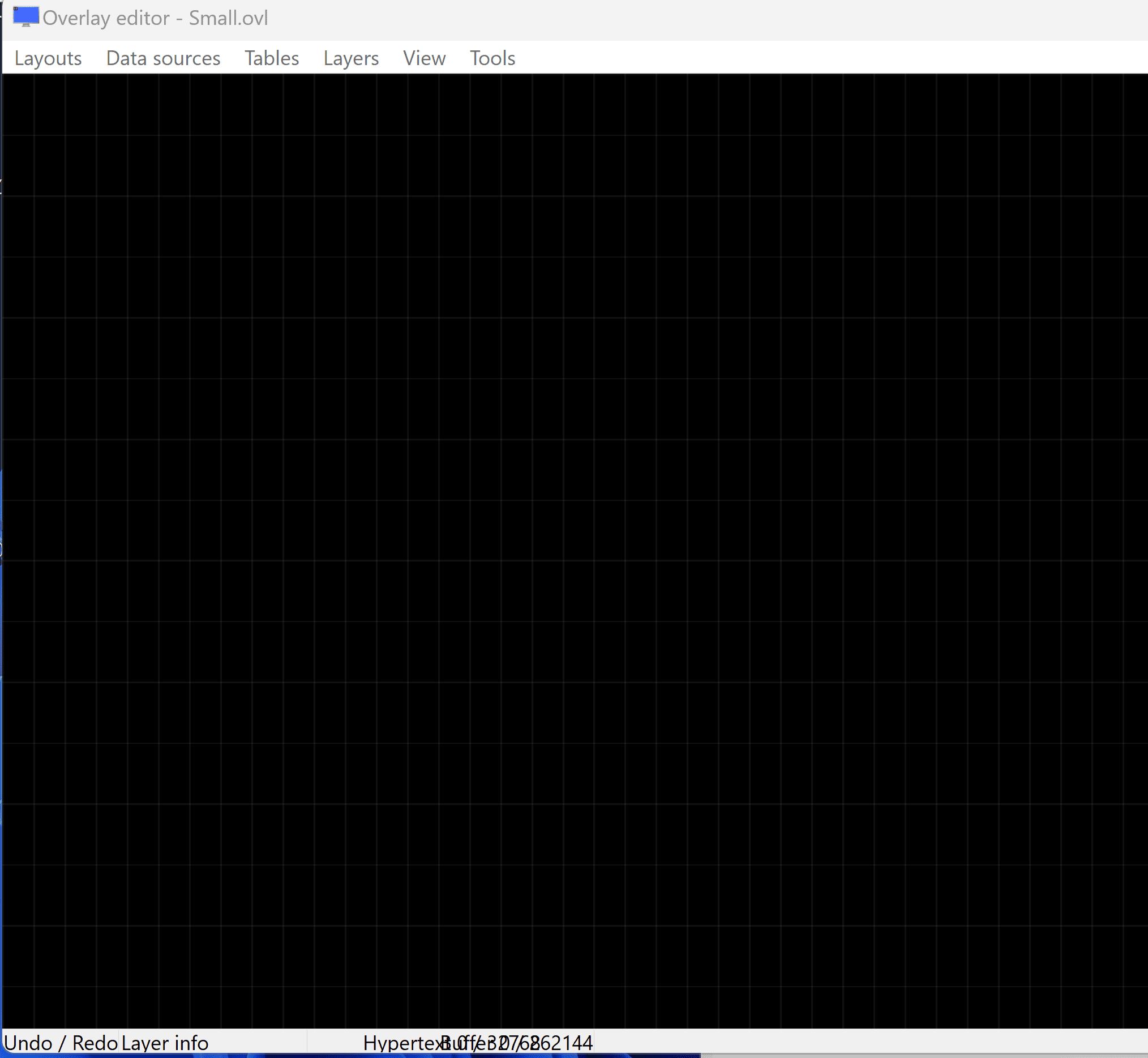1148x1058 pixels.
Task: Open the Tables menu
Action: coord(272,58)
